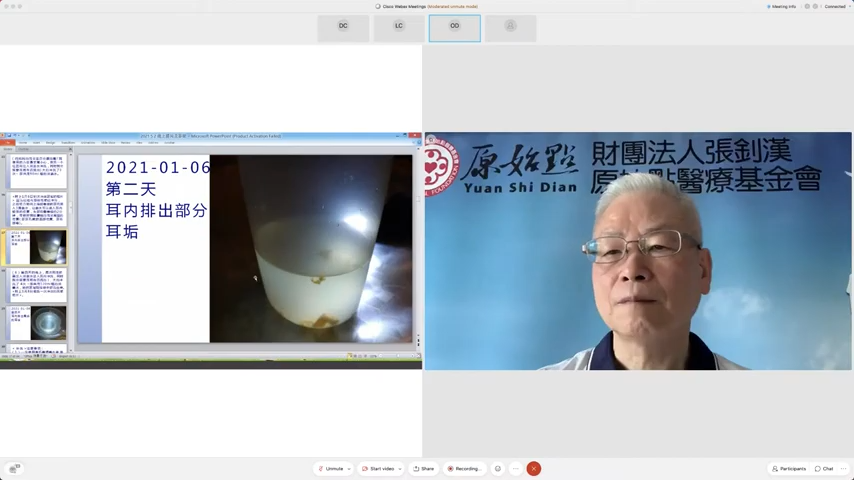The width and height of the screenshot is (854, 480).
Task: Open the emoji reactions icon
Action: point(498,468)
